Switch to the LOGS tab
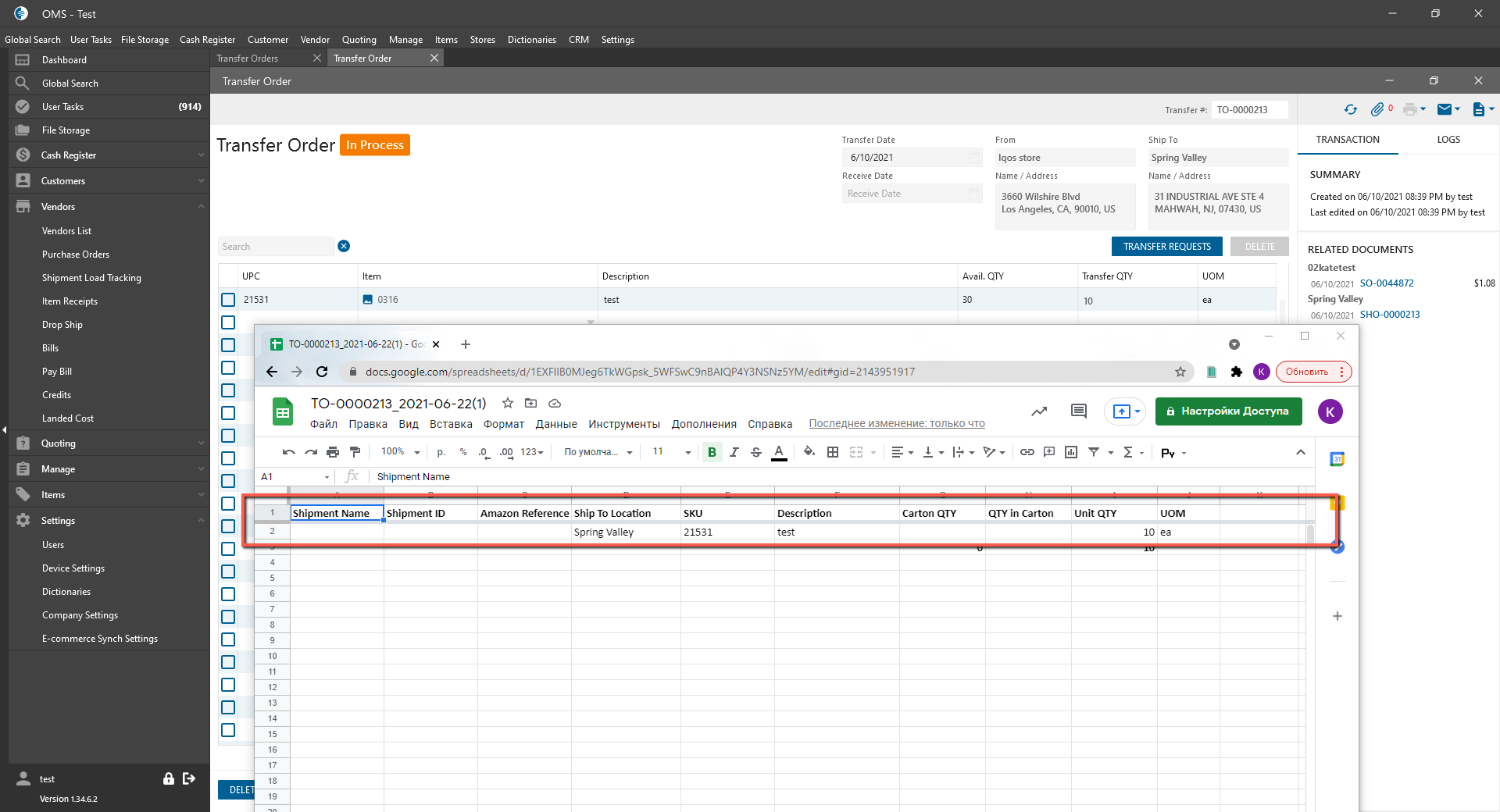The height and width of the screenshot is (812, 1500). [x=1448, y=140]
